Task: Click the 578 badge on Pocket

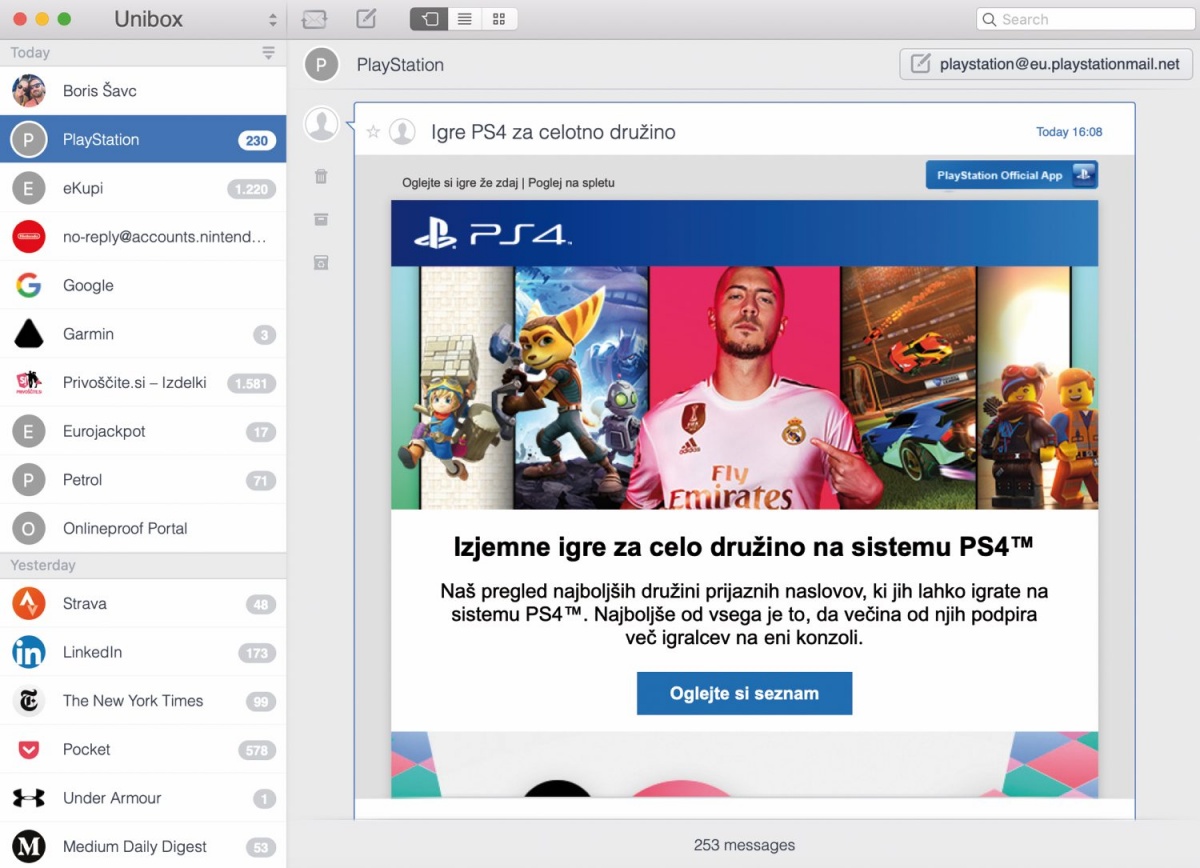Action: coord(257,750)
